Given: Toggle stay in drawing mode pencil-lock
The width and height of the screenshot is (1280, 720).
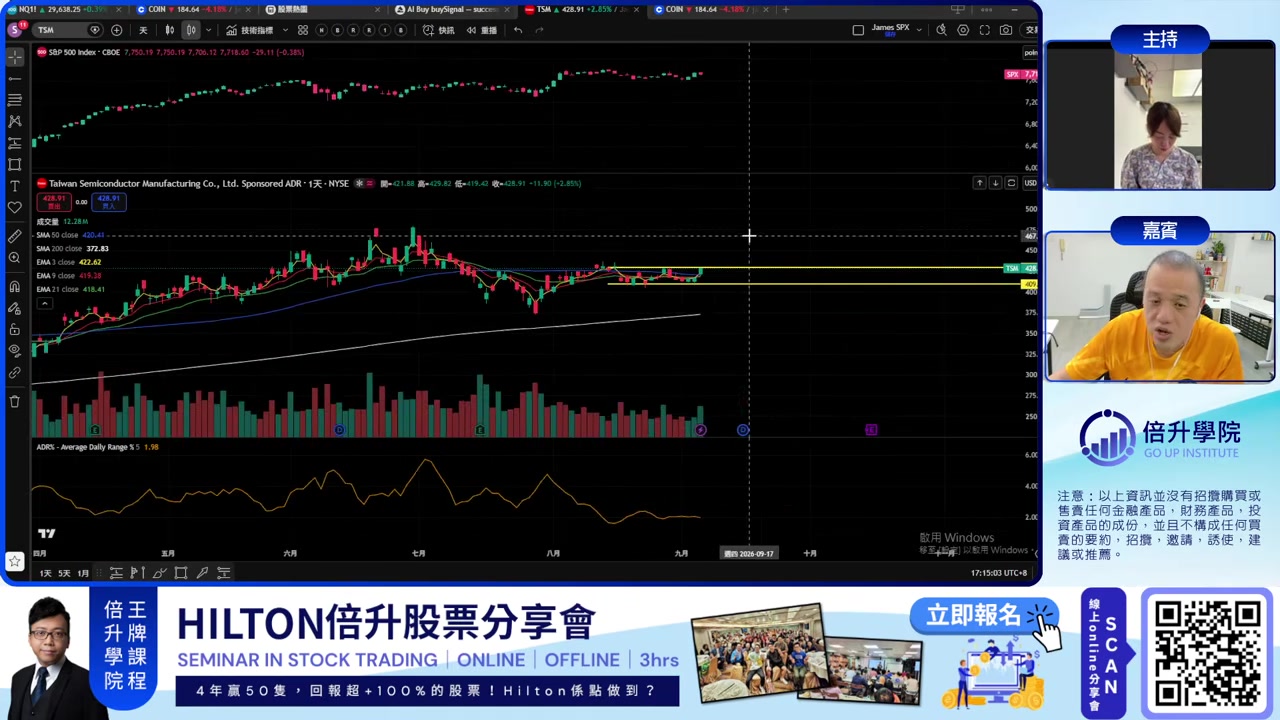Looking at the screenshot, I should pyautogui.click(x=15, y=308).
